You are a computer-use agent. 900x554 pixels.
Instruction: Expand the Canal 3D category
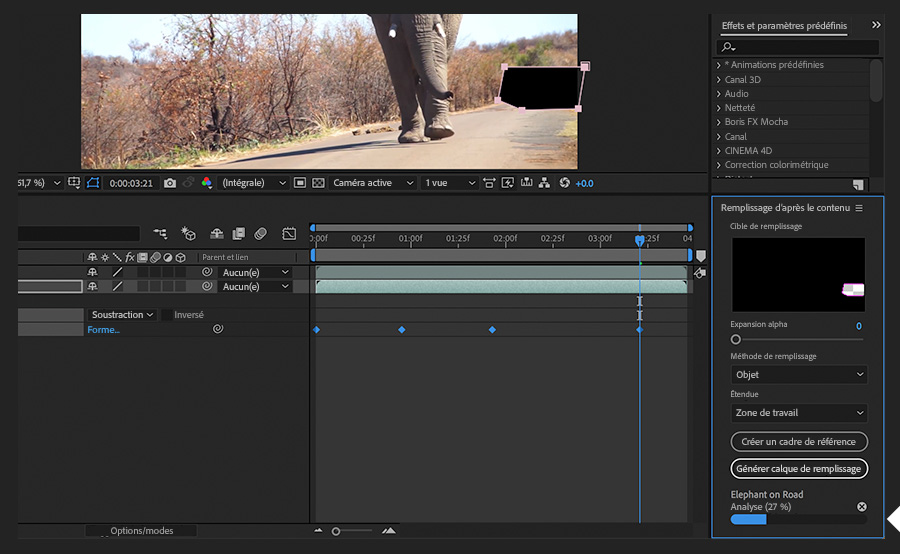(719, 80)
